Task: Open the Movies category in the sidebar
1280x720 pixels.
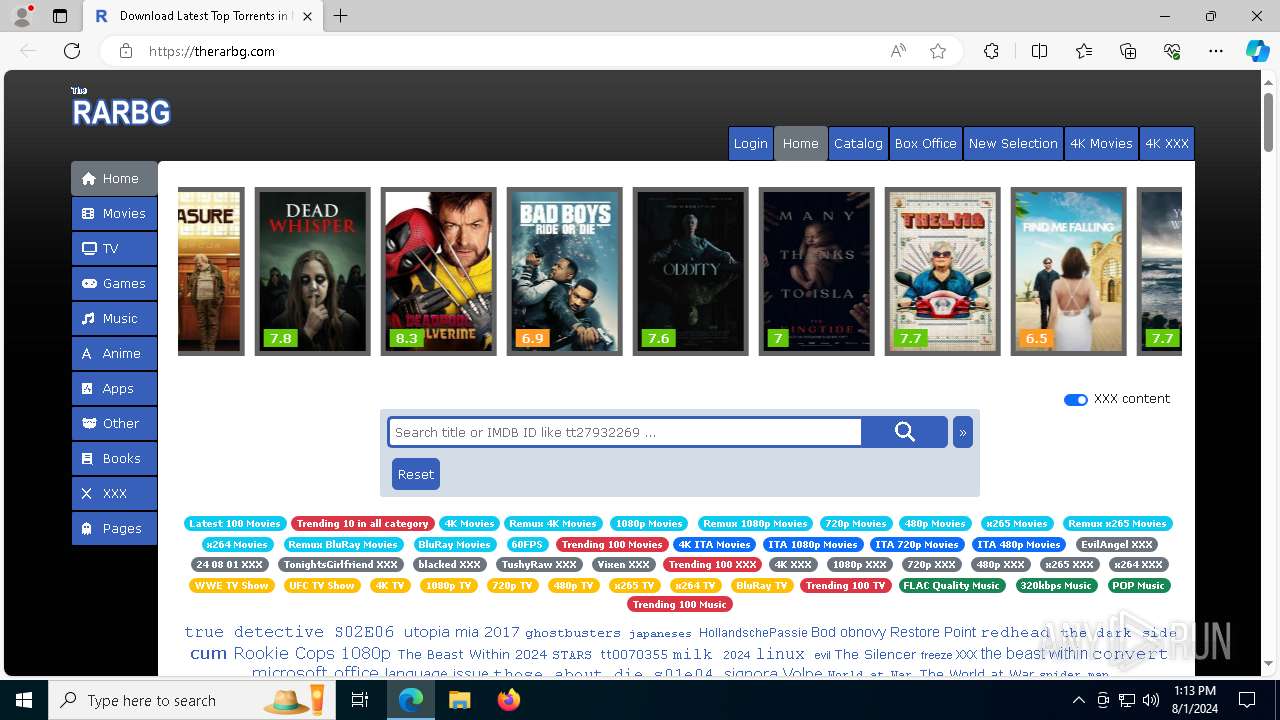Action: tap(114, 213)
